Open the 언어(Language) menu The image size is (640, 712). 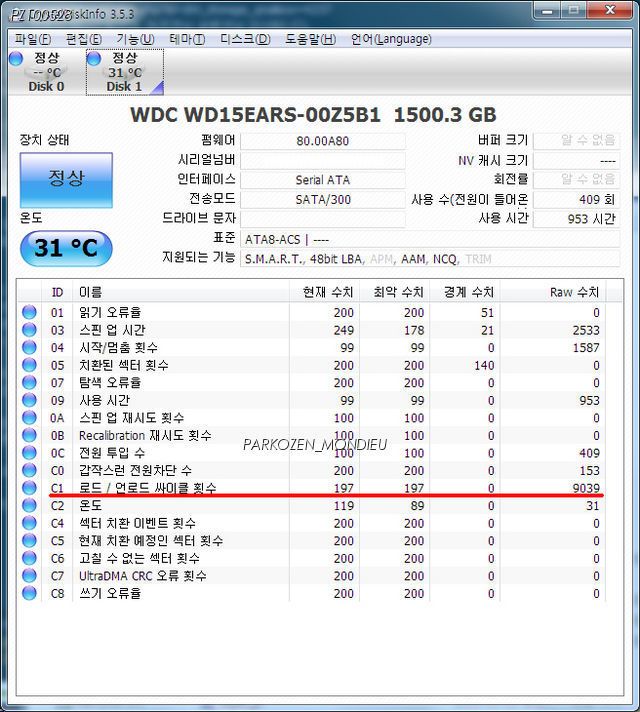391,39
